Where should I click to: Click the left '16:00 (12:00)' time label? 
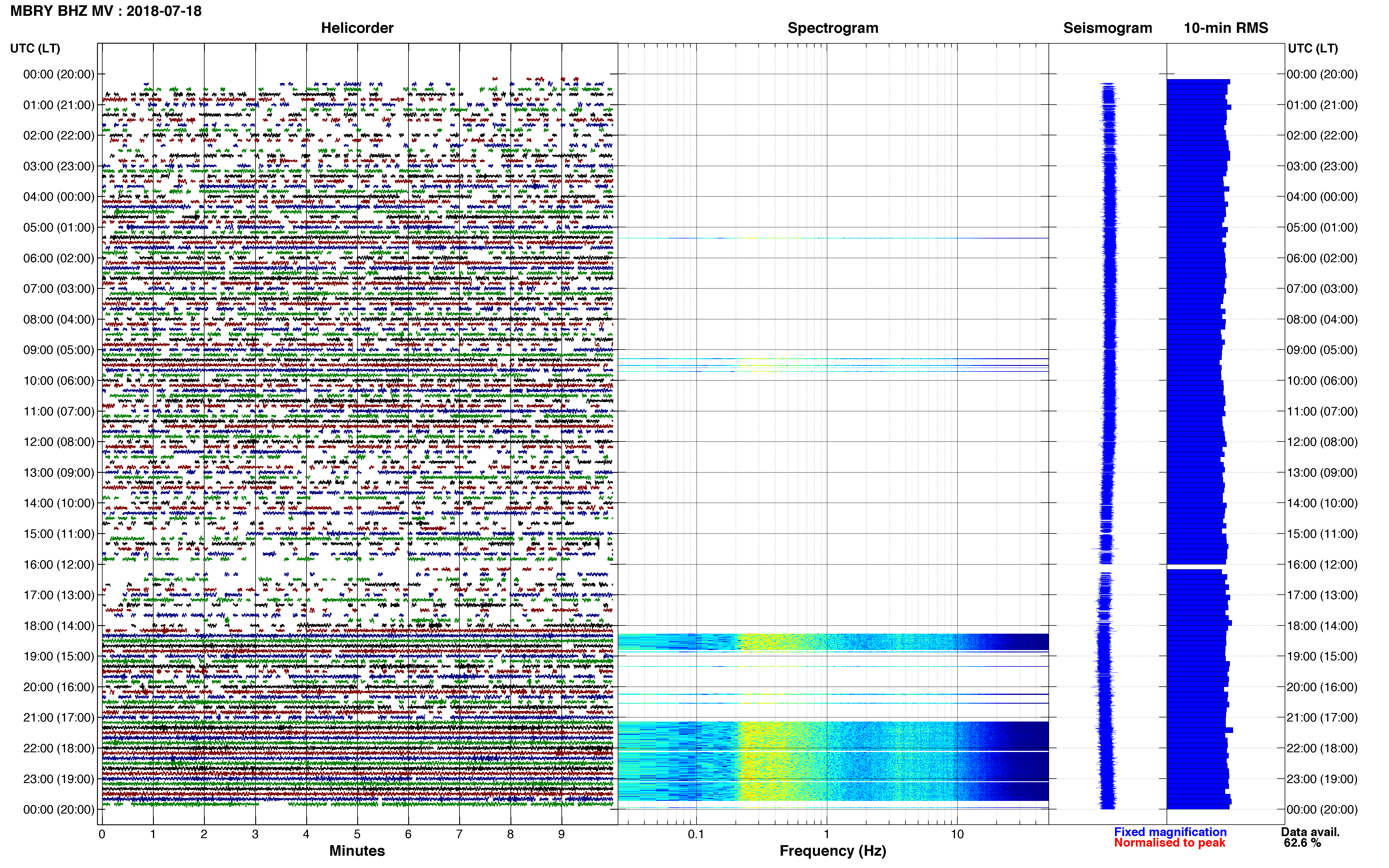click(x=59, y=564)
